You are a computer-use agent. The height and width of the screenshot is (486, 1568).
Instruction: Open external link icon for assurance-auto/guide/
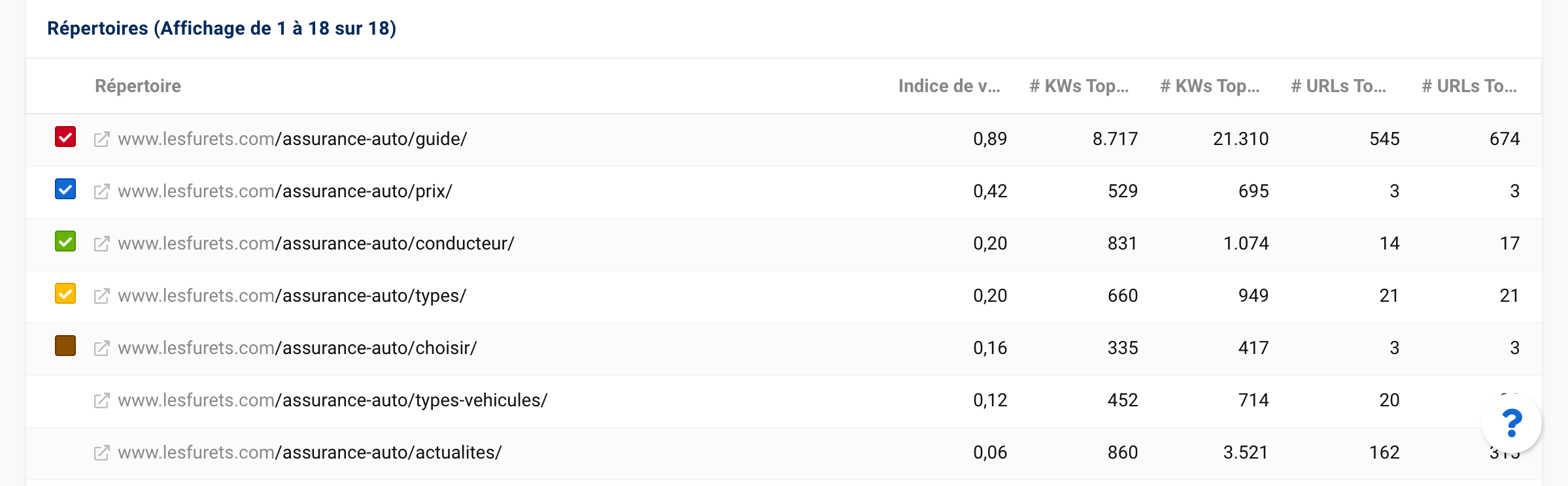(x=101, y=139)
